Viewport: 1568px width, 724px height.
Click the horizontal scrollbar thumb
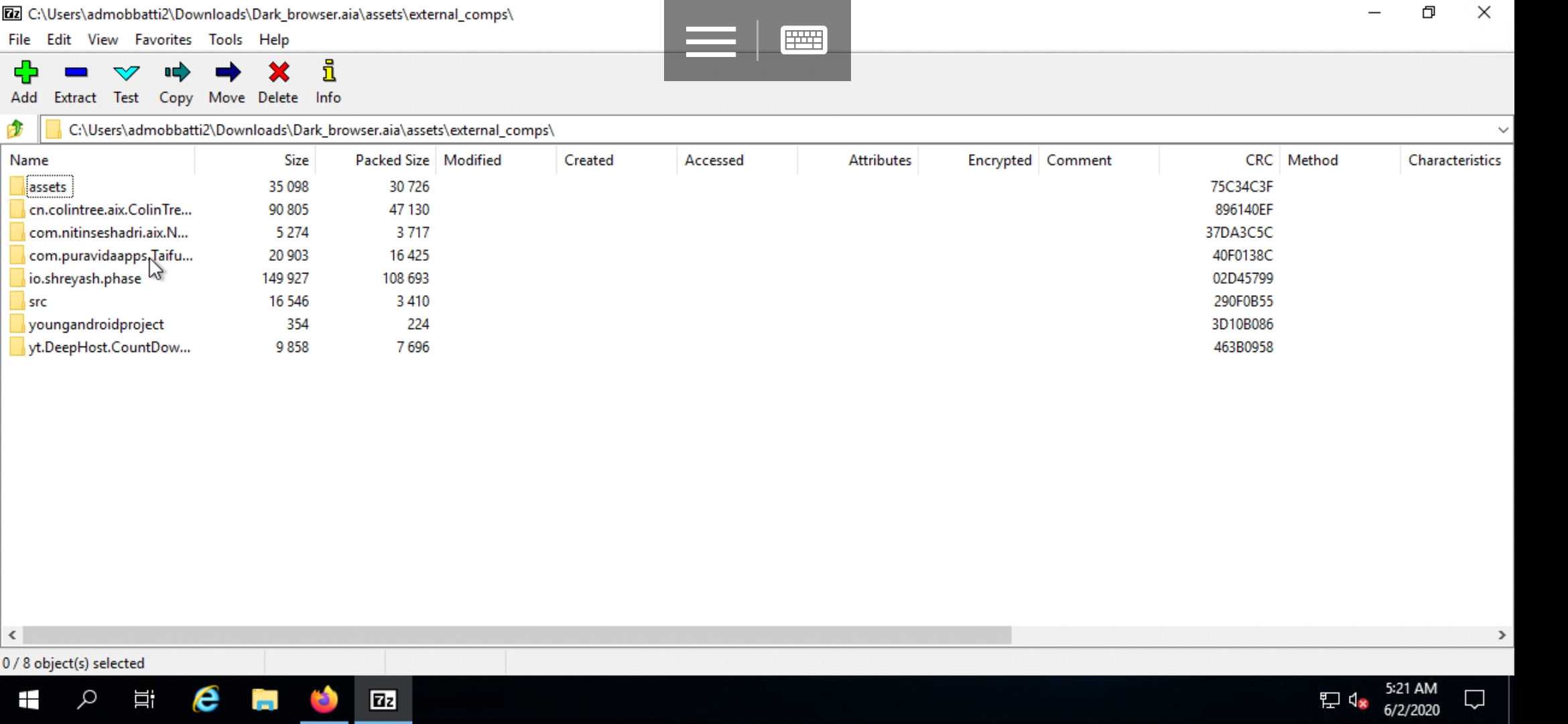point(517,635)
